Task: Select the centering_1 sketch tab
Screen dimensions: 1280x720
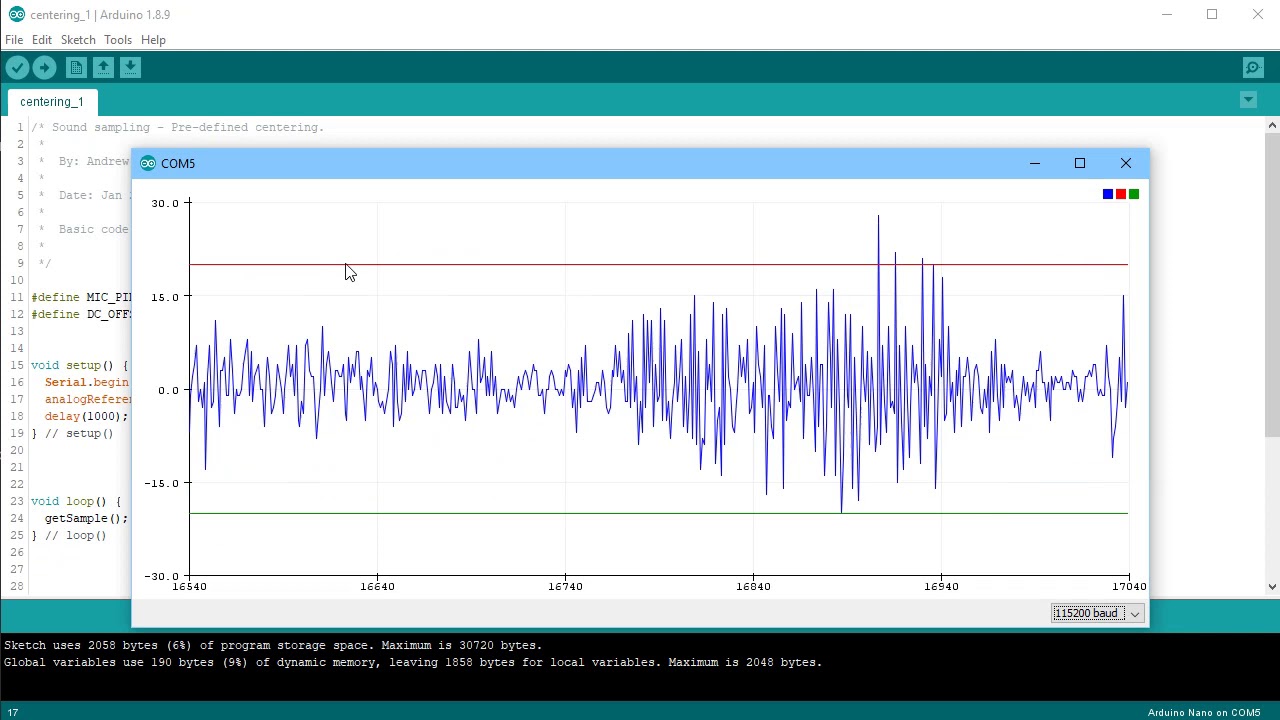Action: (x=52, y=102)
